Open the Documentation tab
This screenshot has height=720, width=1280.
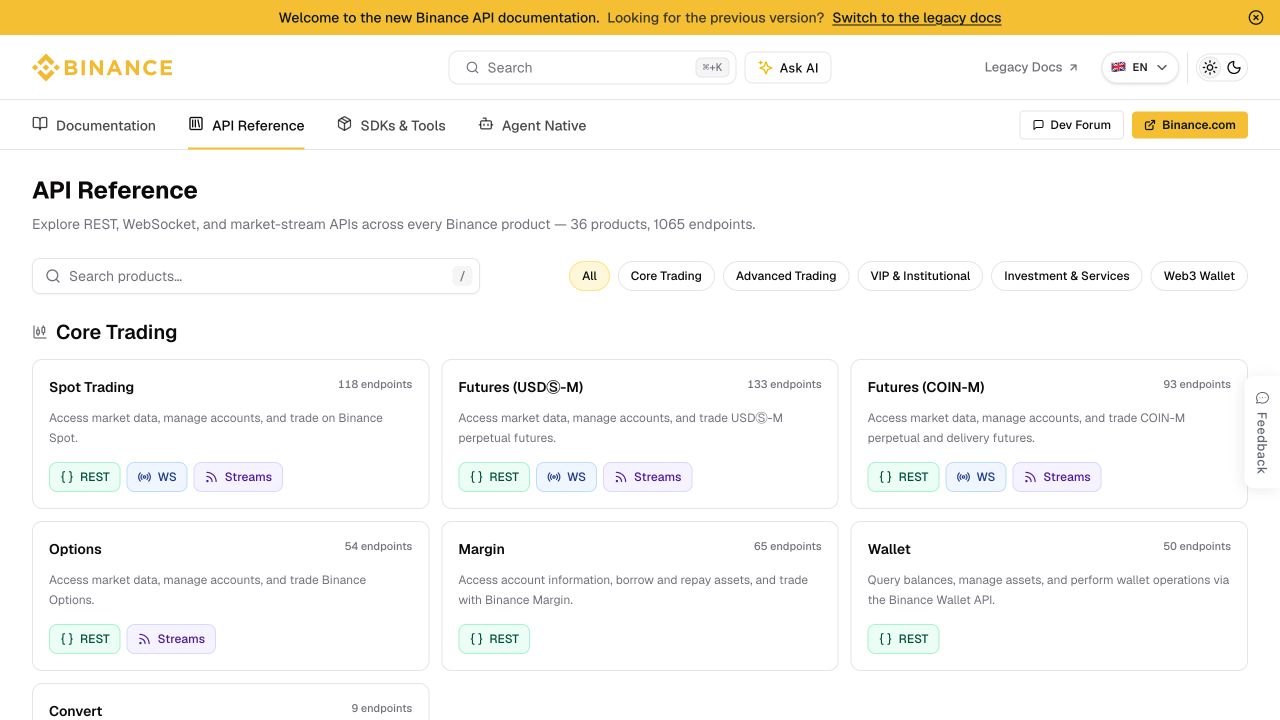94,125
